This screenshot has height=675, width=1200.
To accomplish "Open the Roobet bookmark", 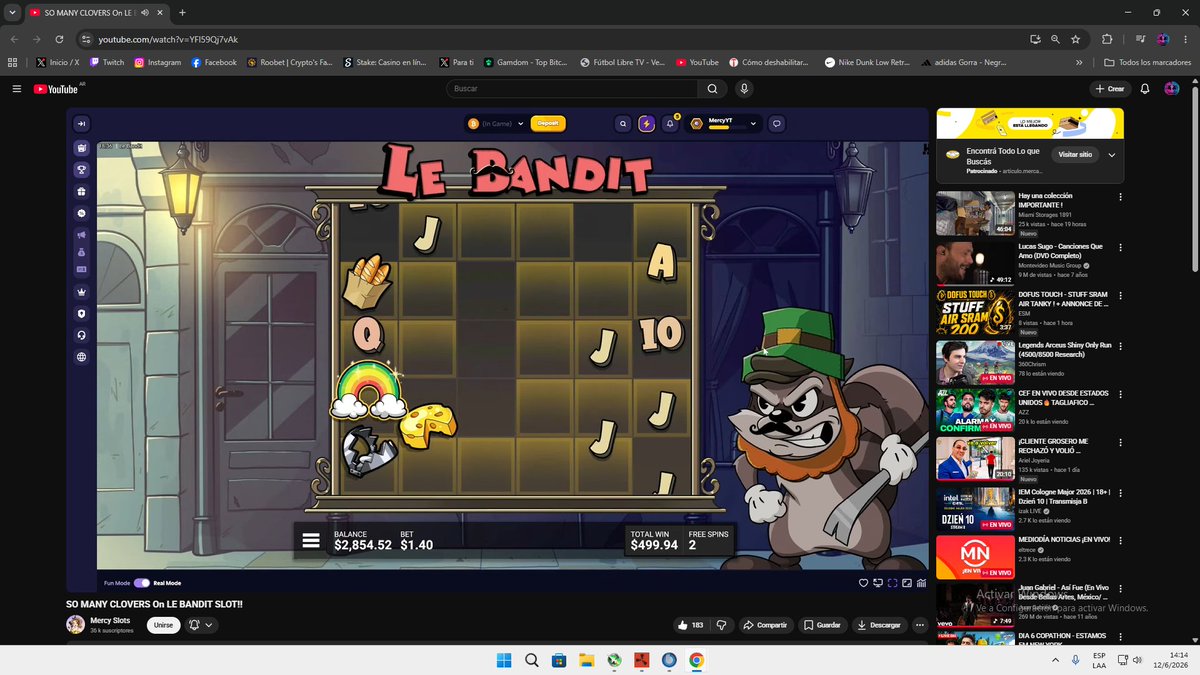I will pyautogui.click(x=290, y=62).
